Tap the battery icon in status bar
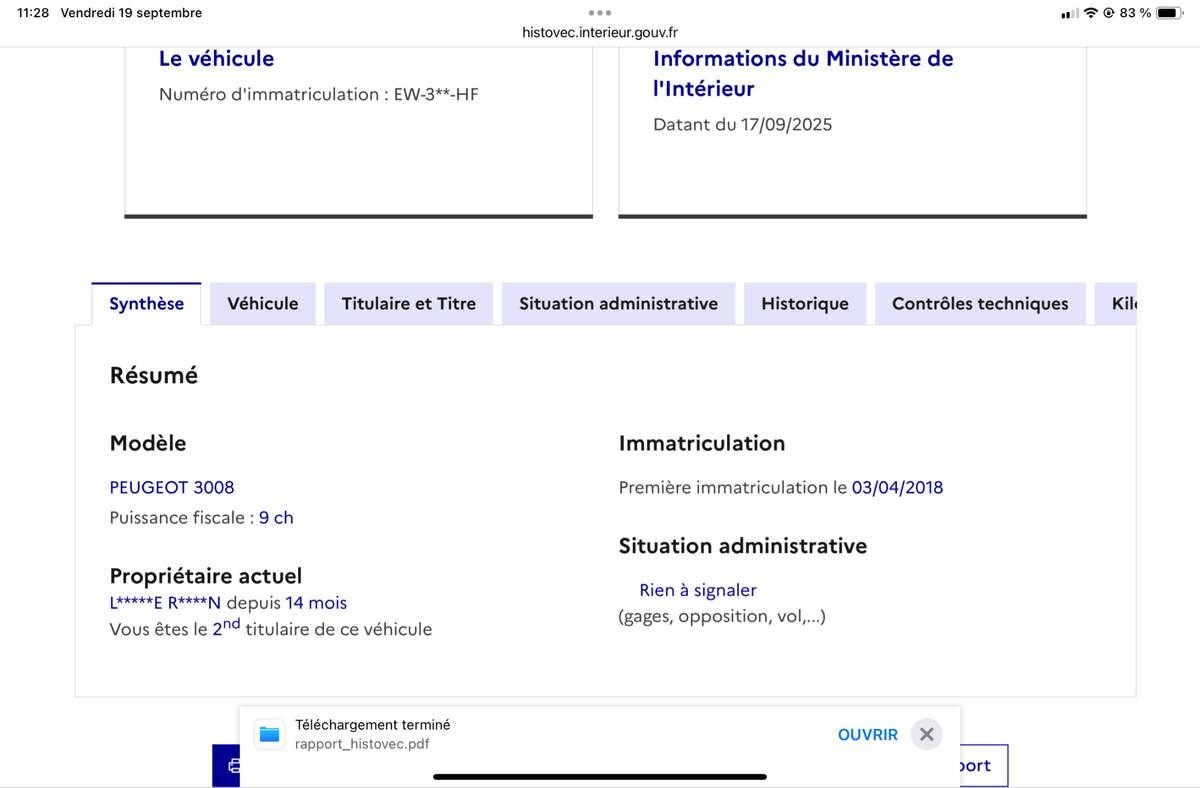 [1170, 13]
